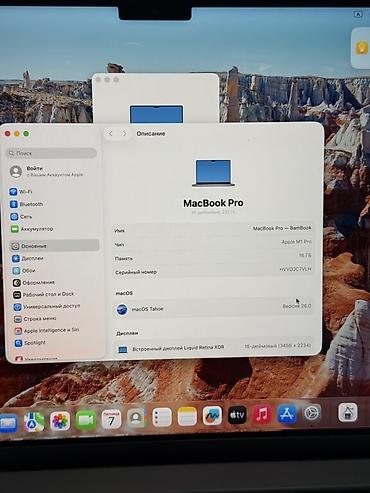The image size is (370, 493).
Task: Click Войти with Apple account
Action: pos(46,171)
